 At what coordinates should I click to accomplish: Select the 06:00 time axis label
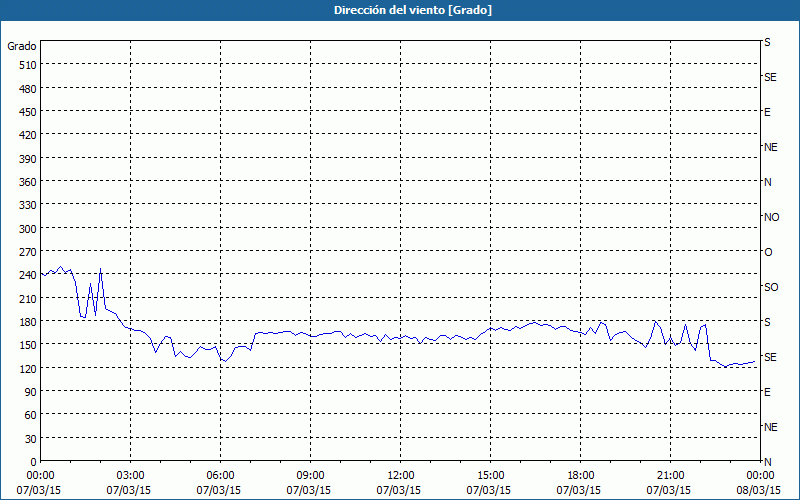(x=220, y=476)
